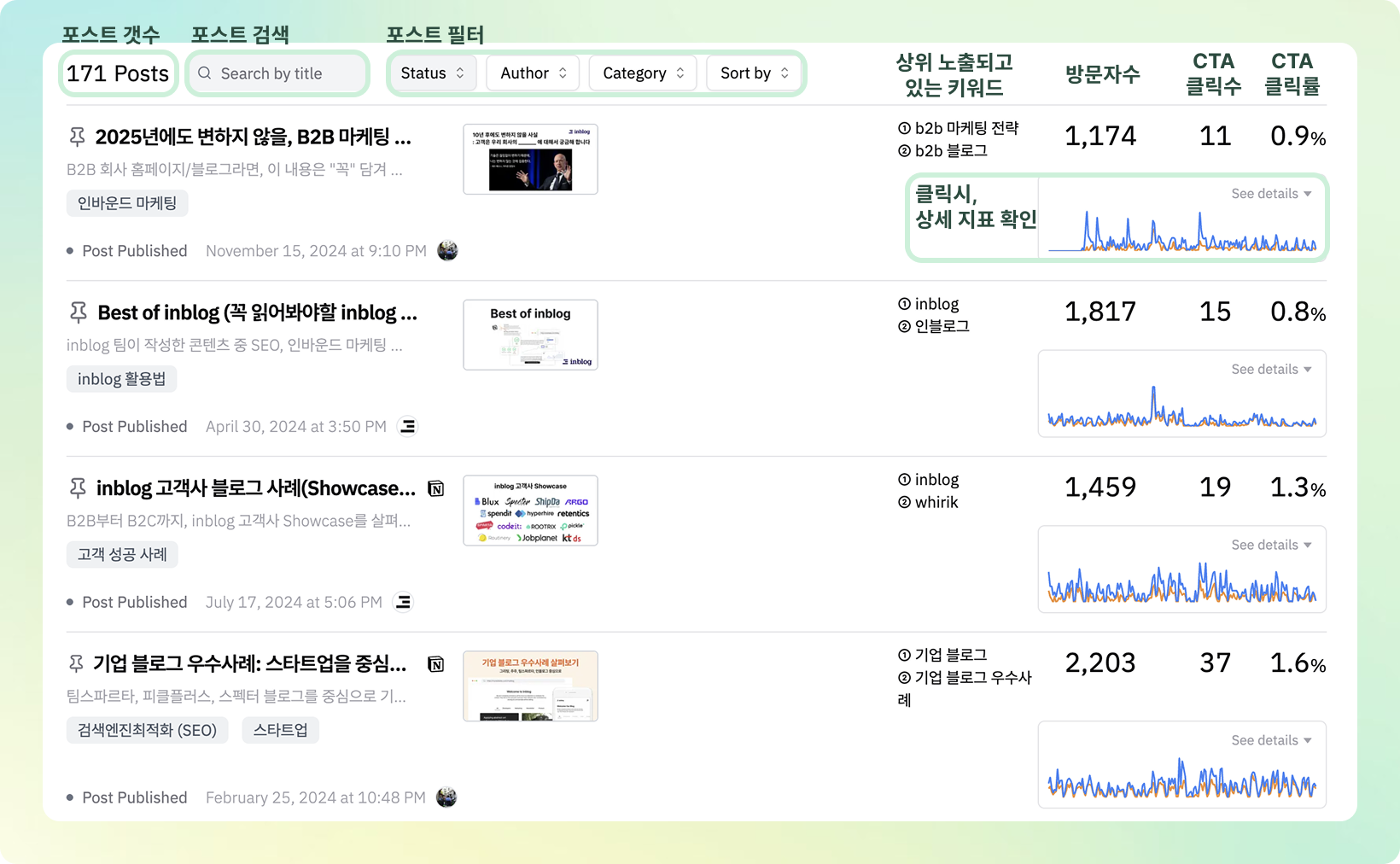Image resolution: width=1400 pixels, height=864 pixels.
Task: Click the Notion icon beside 기업 블로그 우수사례 post
Action: pos(435,664)
